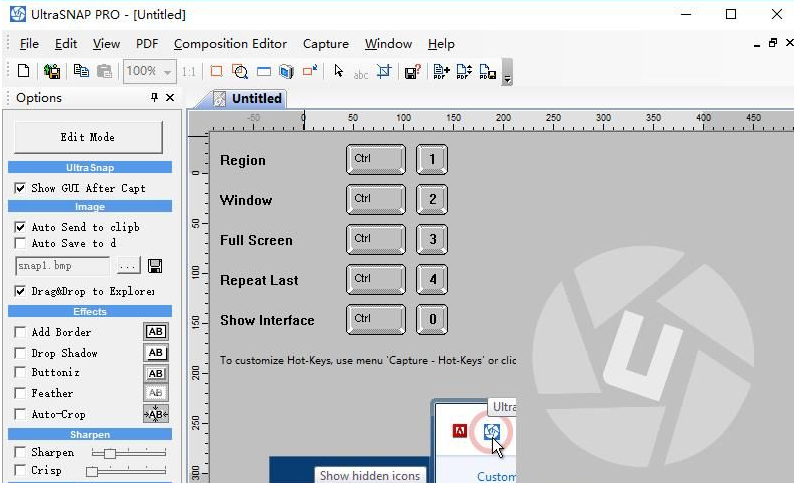Select the abc text tool
Screen dimensions: 794x483
pyautogui.click(x=361, y=74)
